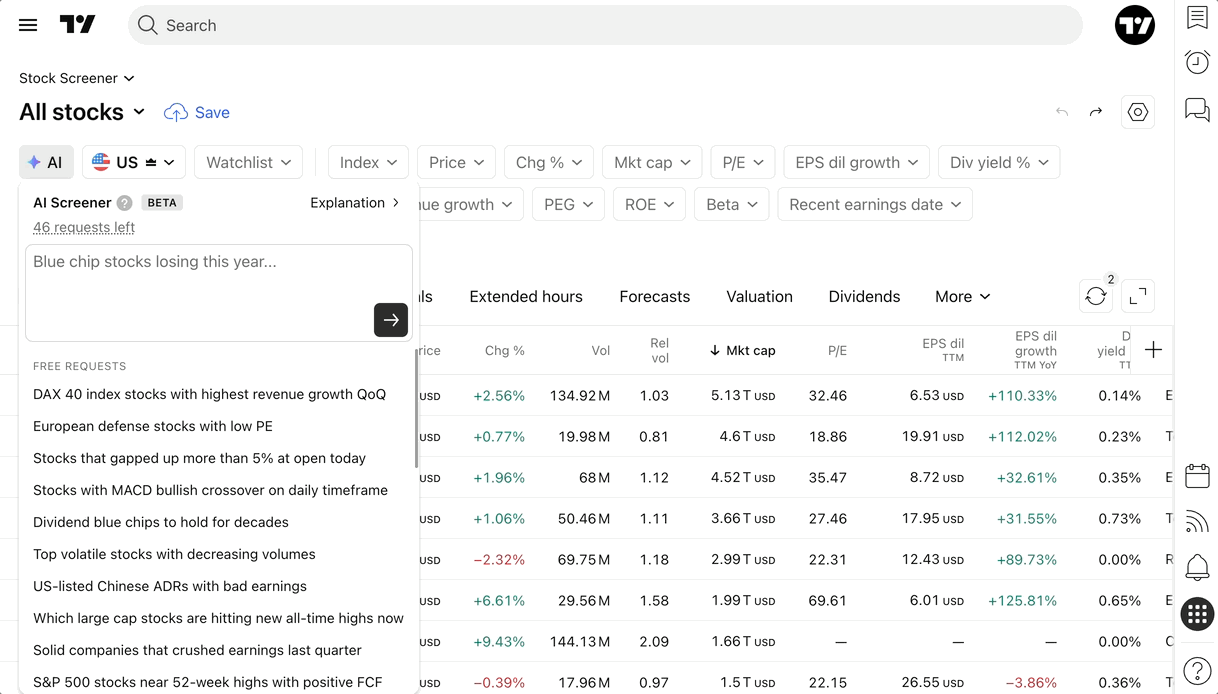Image resolution: width=1218 pixels, height=694 pixels.
Task: Open notifications bell icon
Action: tap(1197, 567)
